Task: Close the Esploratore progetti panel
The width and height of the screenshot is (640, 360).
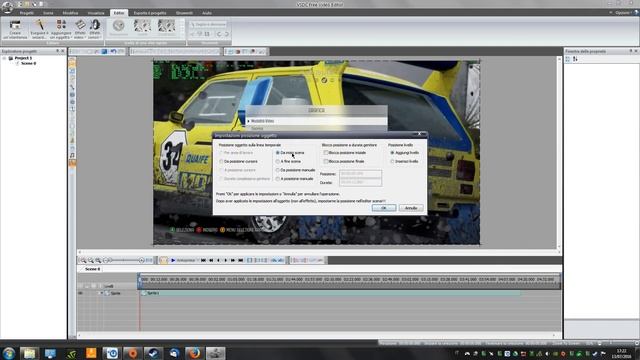Action: (63, 51)
